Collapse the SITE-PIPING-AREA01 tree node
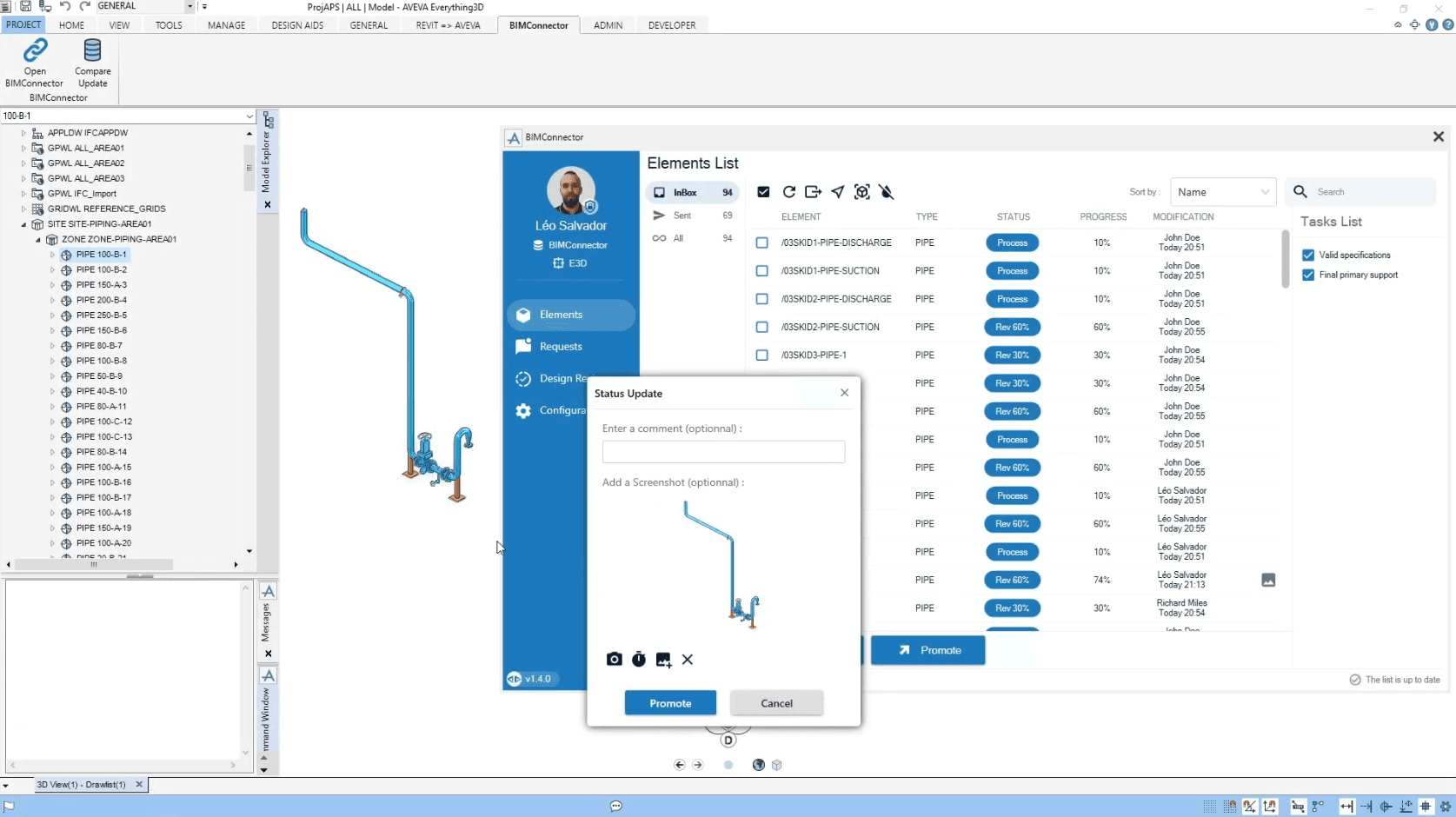Screen dimensions: 1456x817 23,224
